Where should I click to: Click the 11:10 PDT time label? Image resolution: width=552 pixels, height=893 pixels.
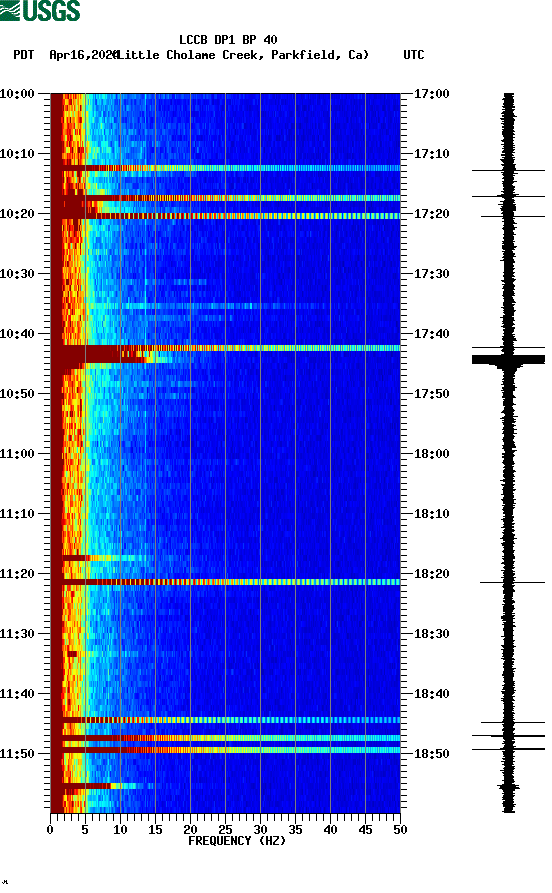pyautogui.click(x=17, y=514)
